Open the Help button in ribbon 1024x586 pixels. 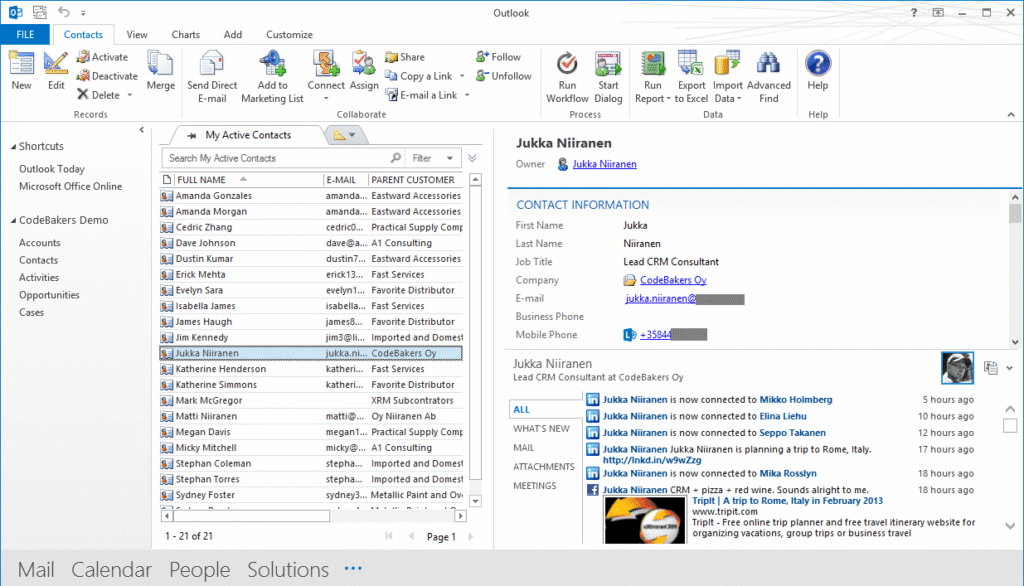pos(818,71)
